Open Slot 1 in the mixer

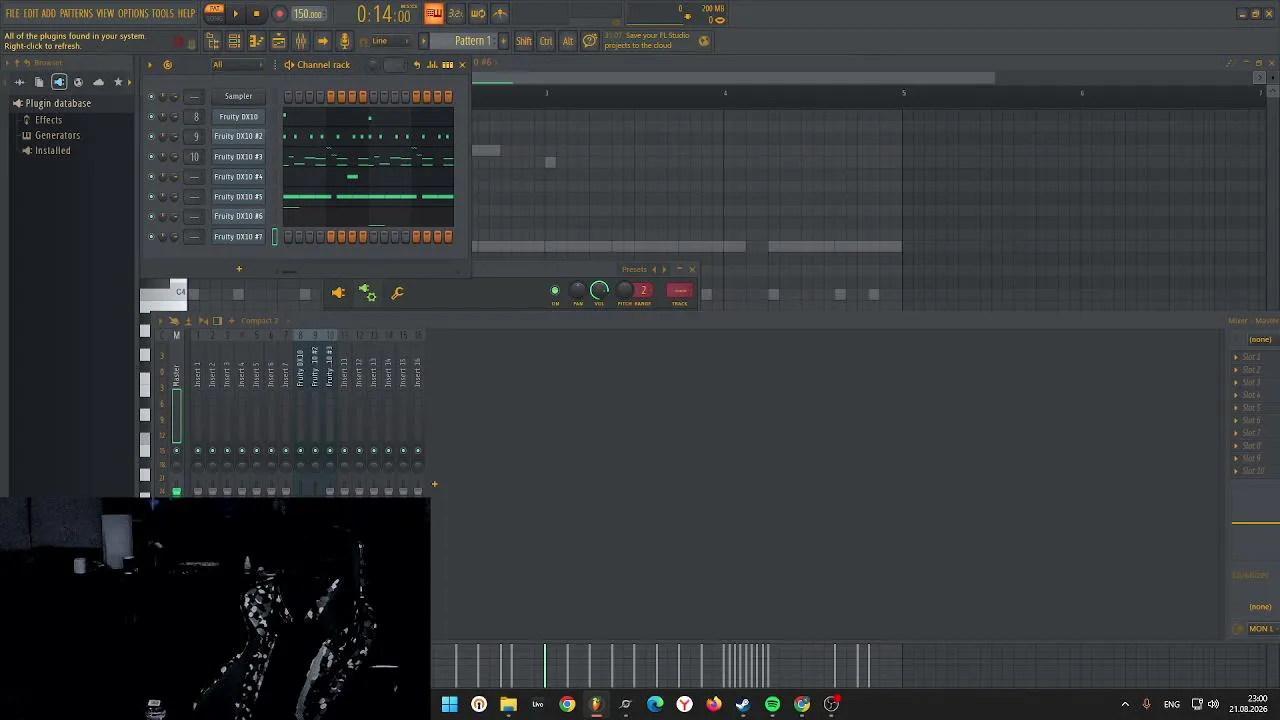tap(1251, 357)
